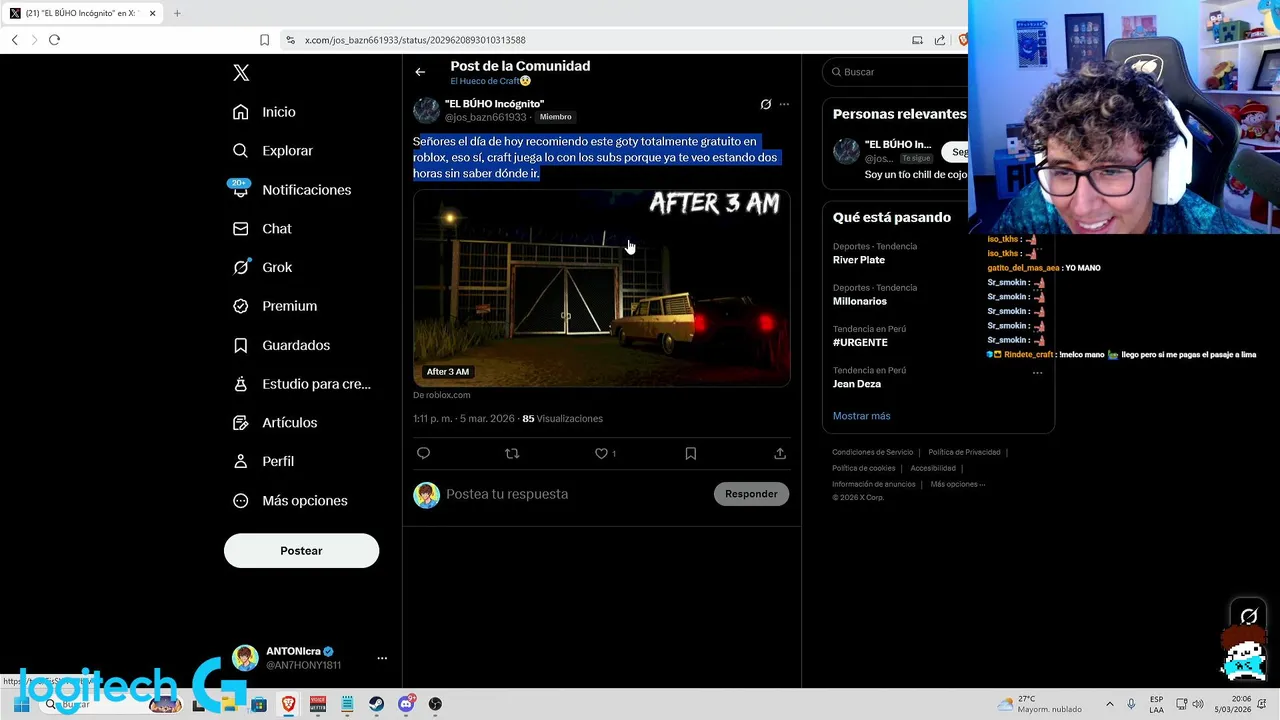1280x720 pixels.
Task: Open Premium badge icon
Action: click(240, 306)
